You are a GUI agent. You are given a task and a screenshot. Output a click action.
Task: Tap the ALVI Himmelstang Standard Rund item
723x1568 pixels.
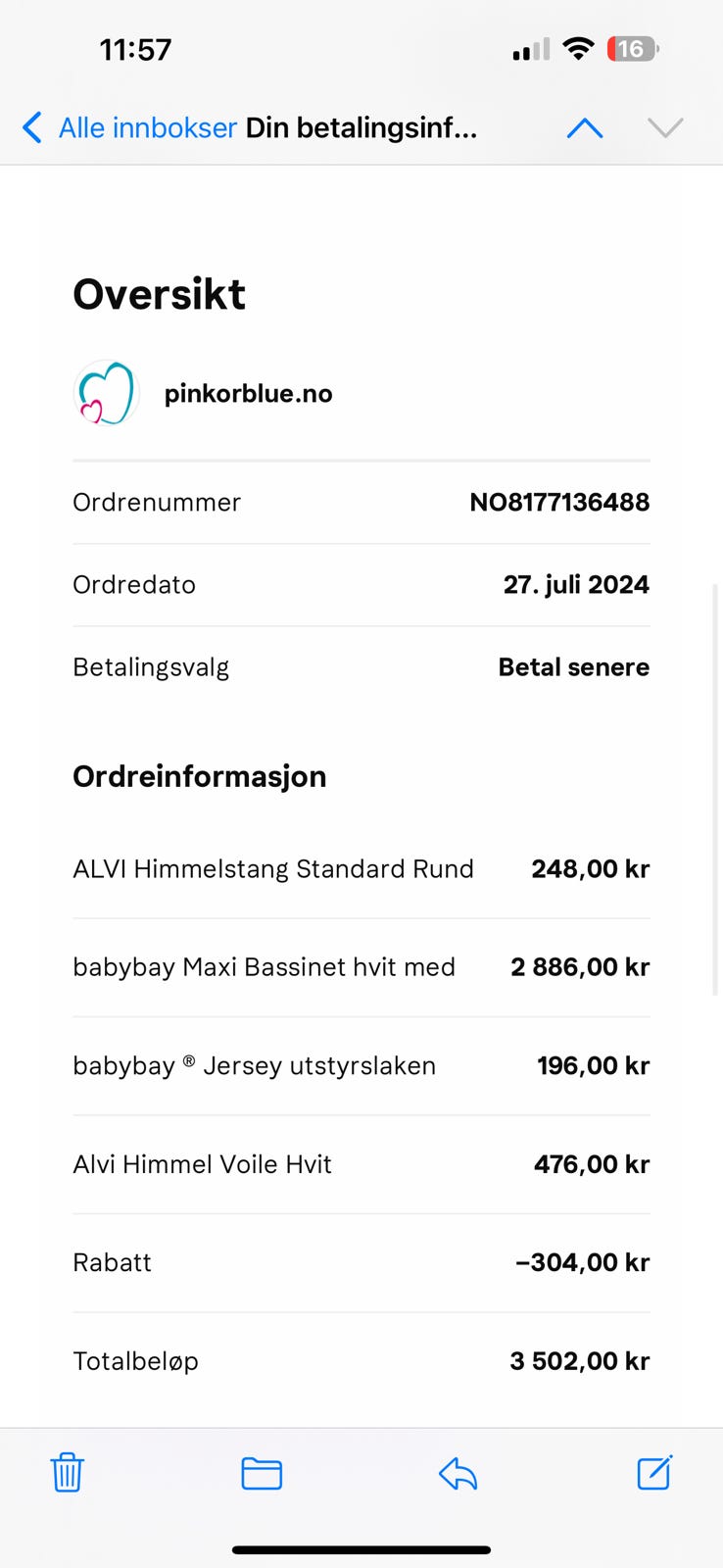click(x=272, y=869)
